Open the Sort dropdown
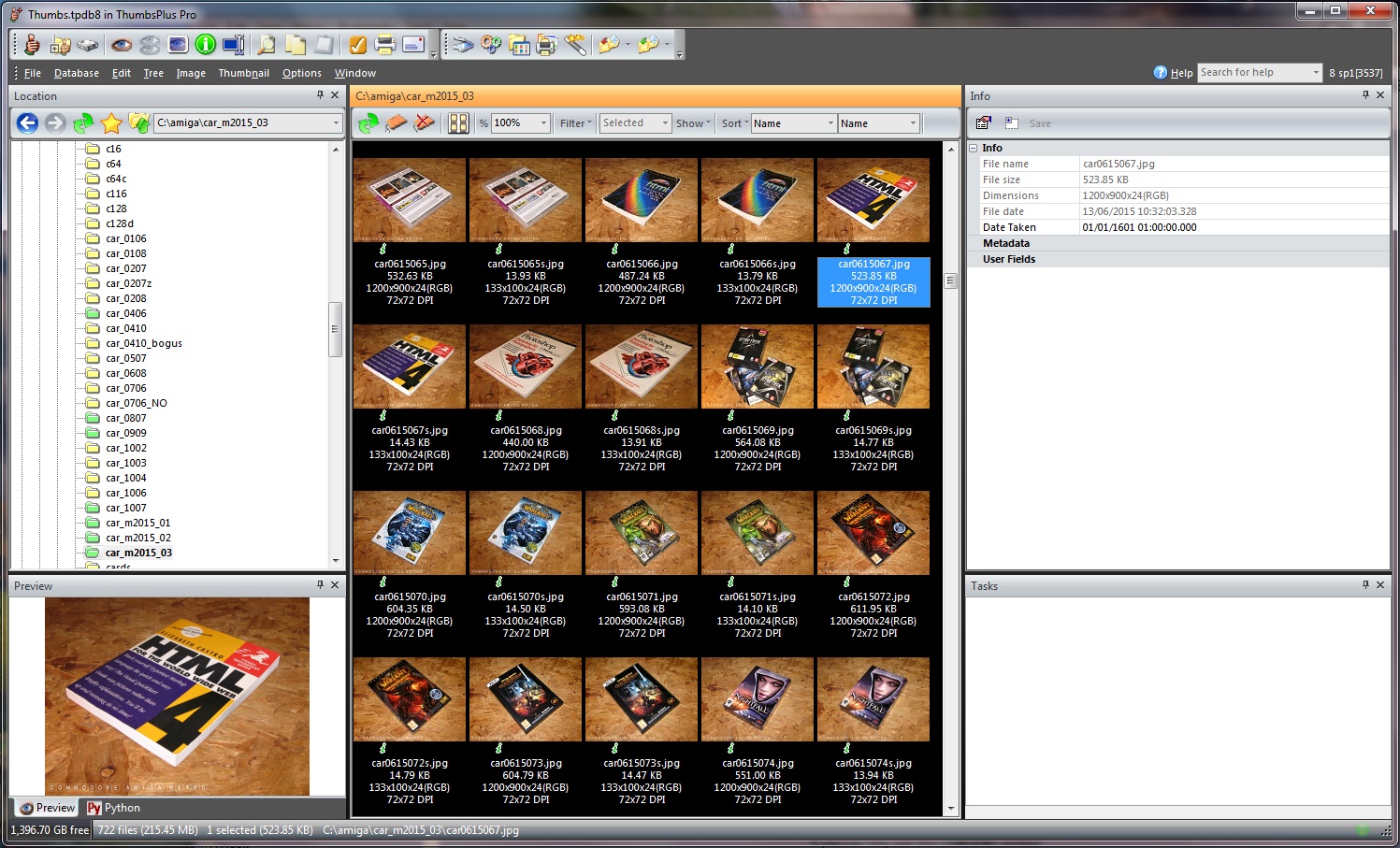The image size is (1400, 848). (x=735, y=123)
